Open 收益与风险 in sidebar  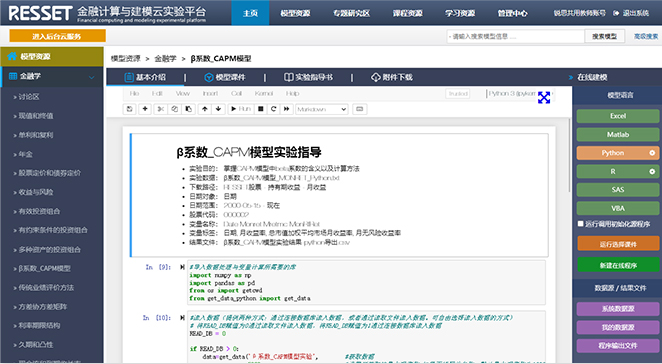pos(35,192)
